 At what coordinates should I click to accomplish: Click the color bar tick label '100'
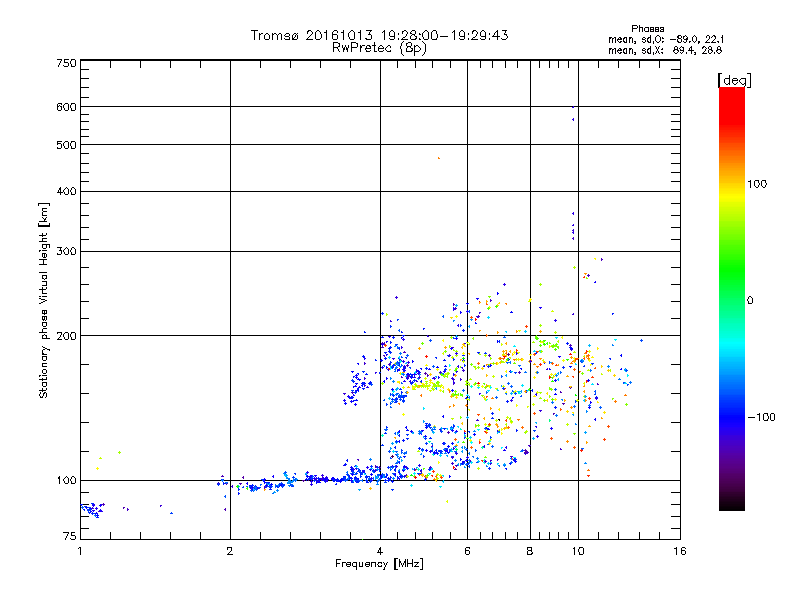[x=757, y=184]
